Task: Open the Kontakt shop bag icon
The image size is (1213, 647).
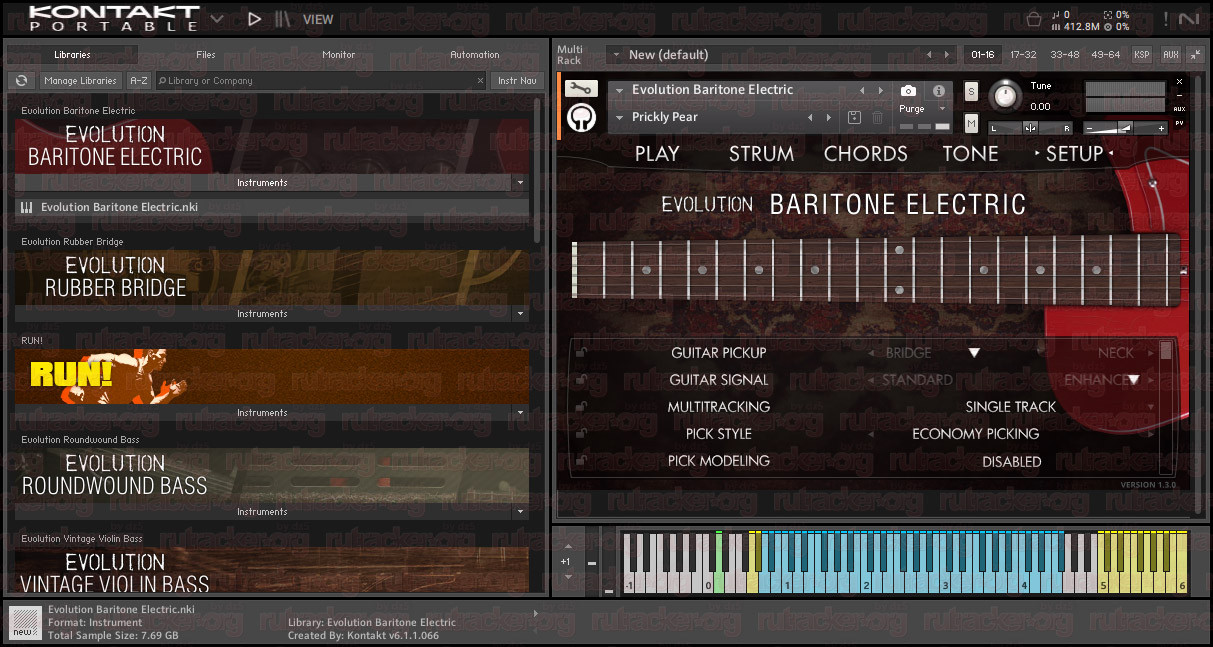Action: pos(1034,18)
